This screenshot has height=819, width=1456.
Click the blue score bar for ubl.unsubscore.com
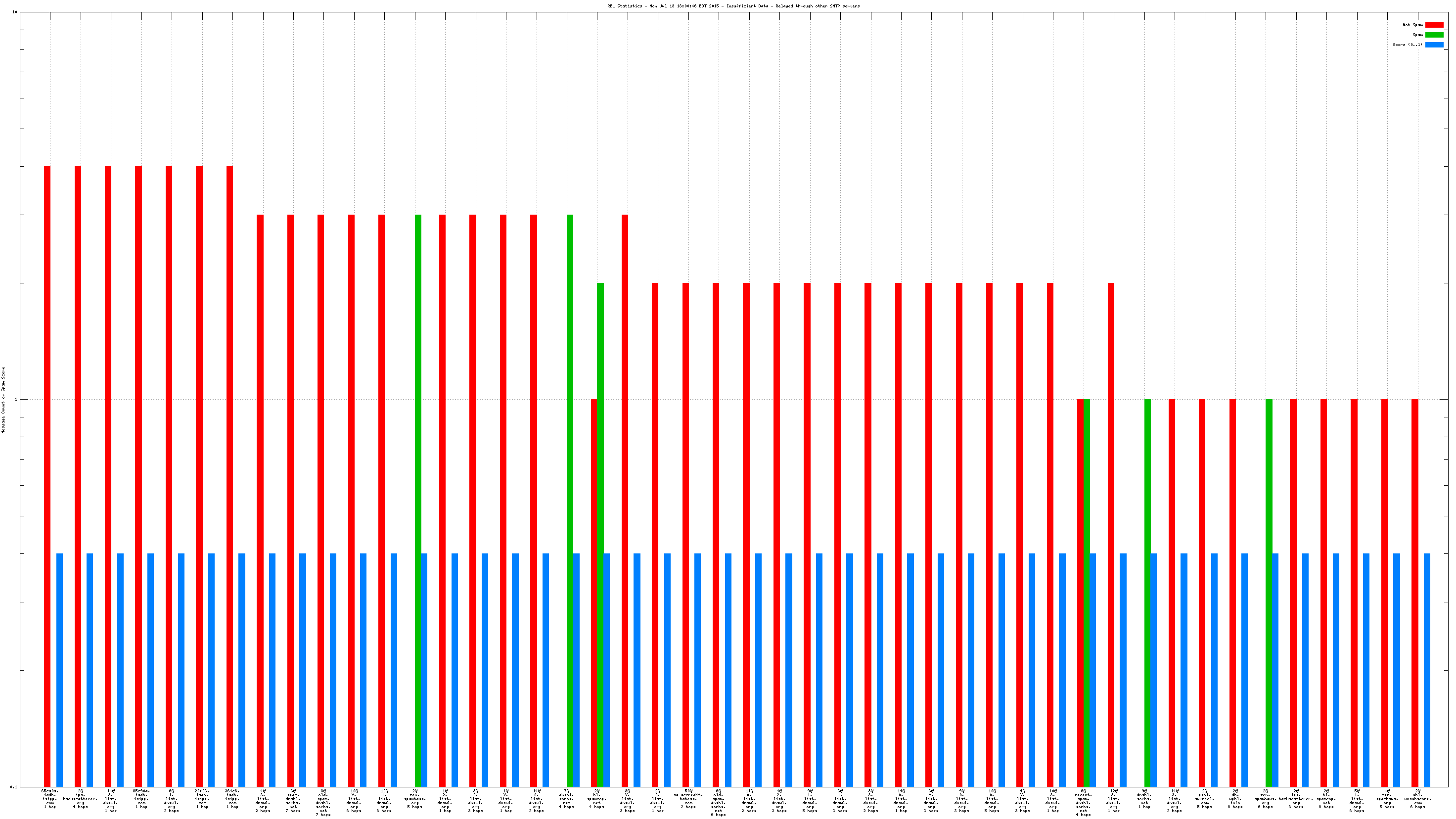tap(1427, 670)
